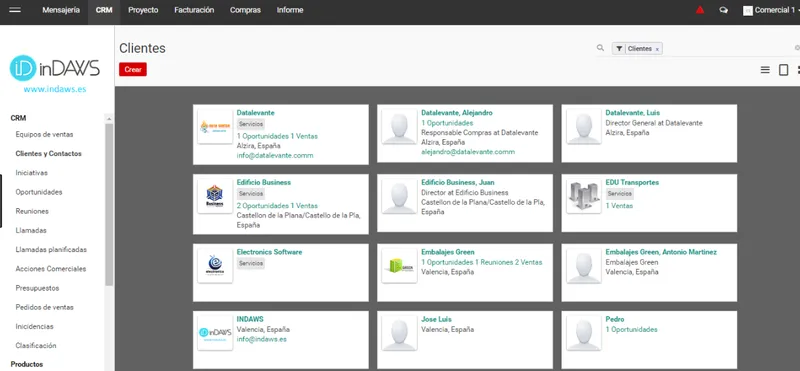The height and width of the screenshot is (371, 800).
Task: Switch to the tablet-style view icon
Action: 784,70
